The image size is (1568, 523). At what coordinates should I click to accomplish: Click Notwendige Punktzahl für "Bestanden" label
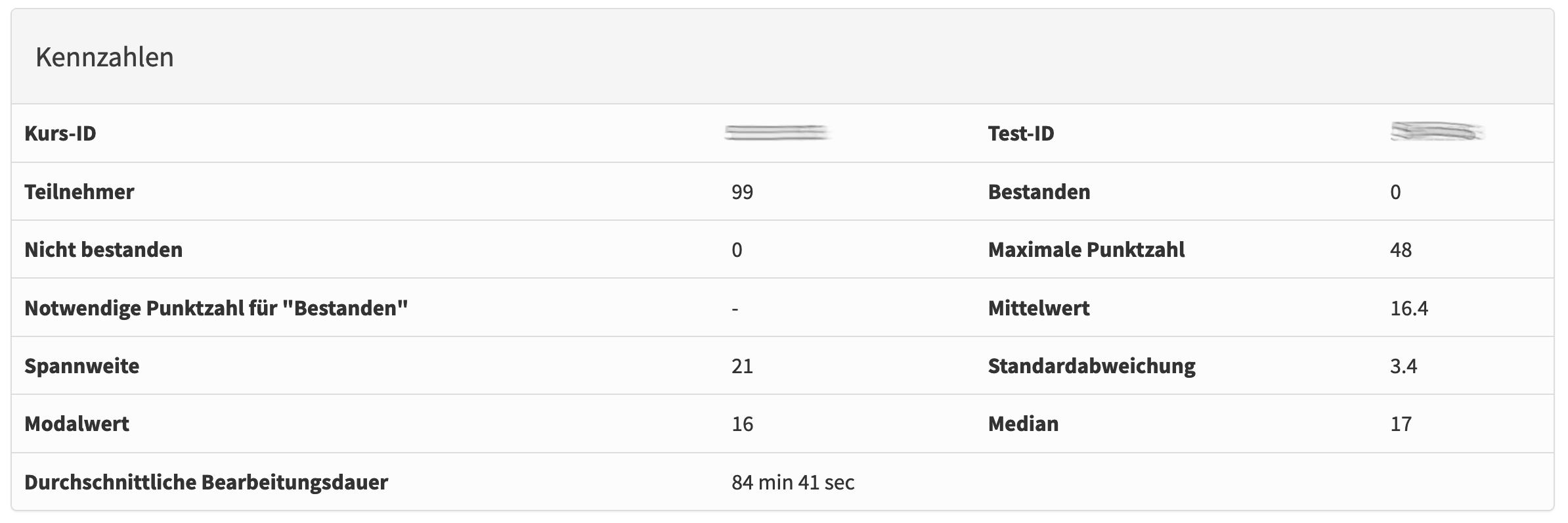(x=216, y=308)
